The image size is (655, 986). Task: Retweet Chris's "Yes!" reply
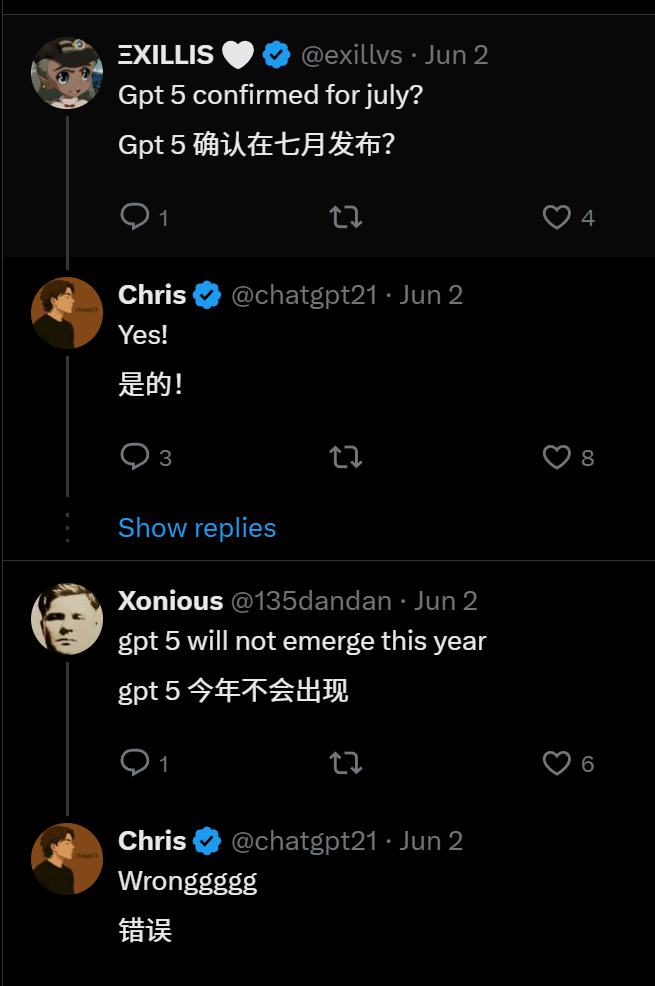click(346, 457)
